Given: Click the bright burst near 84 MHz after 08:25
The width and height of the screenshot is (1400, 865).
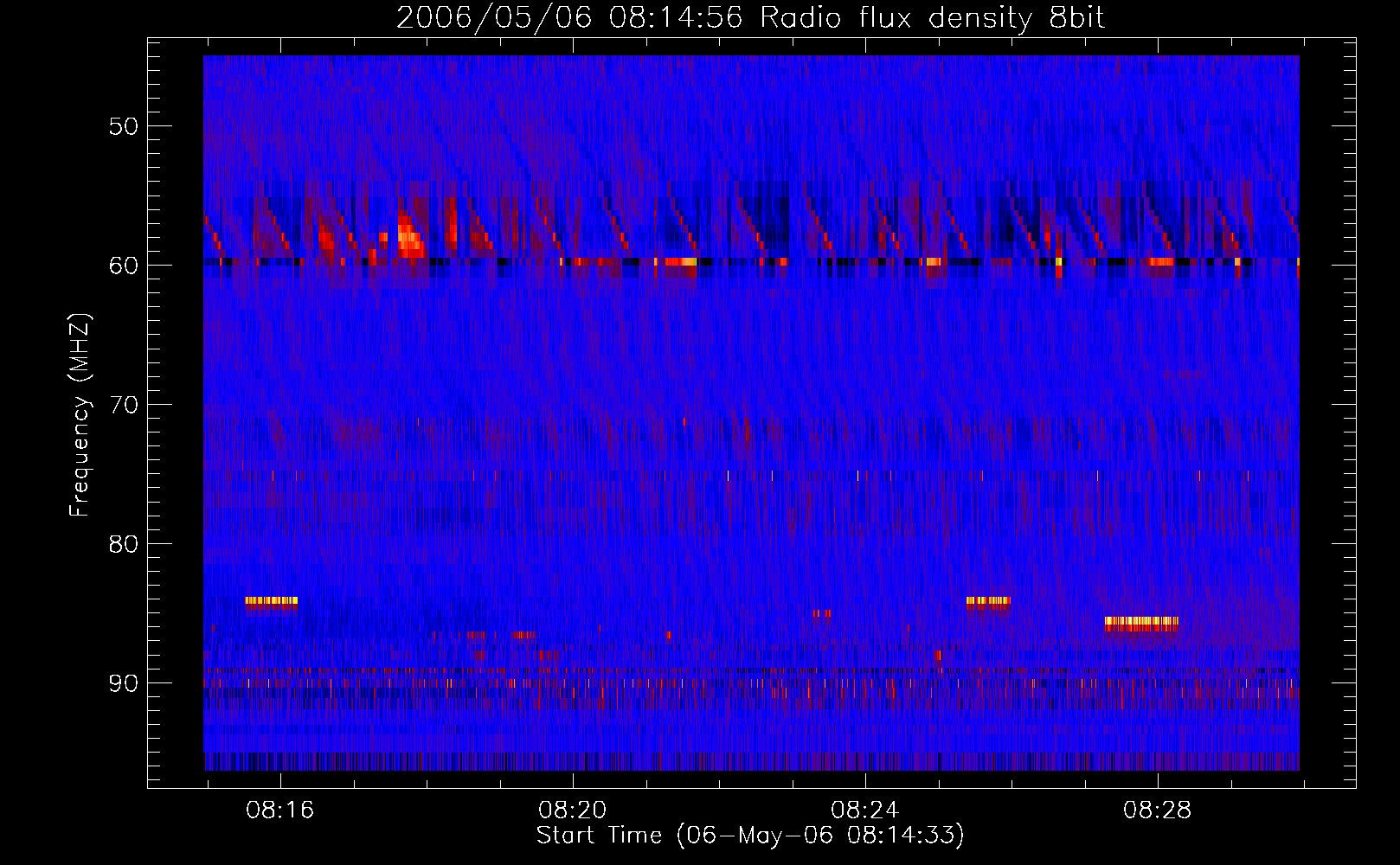Looking at the screenshot, I should tap(988, 602).
